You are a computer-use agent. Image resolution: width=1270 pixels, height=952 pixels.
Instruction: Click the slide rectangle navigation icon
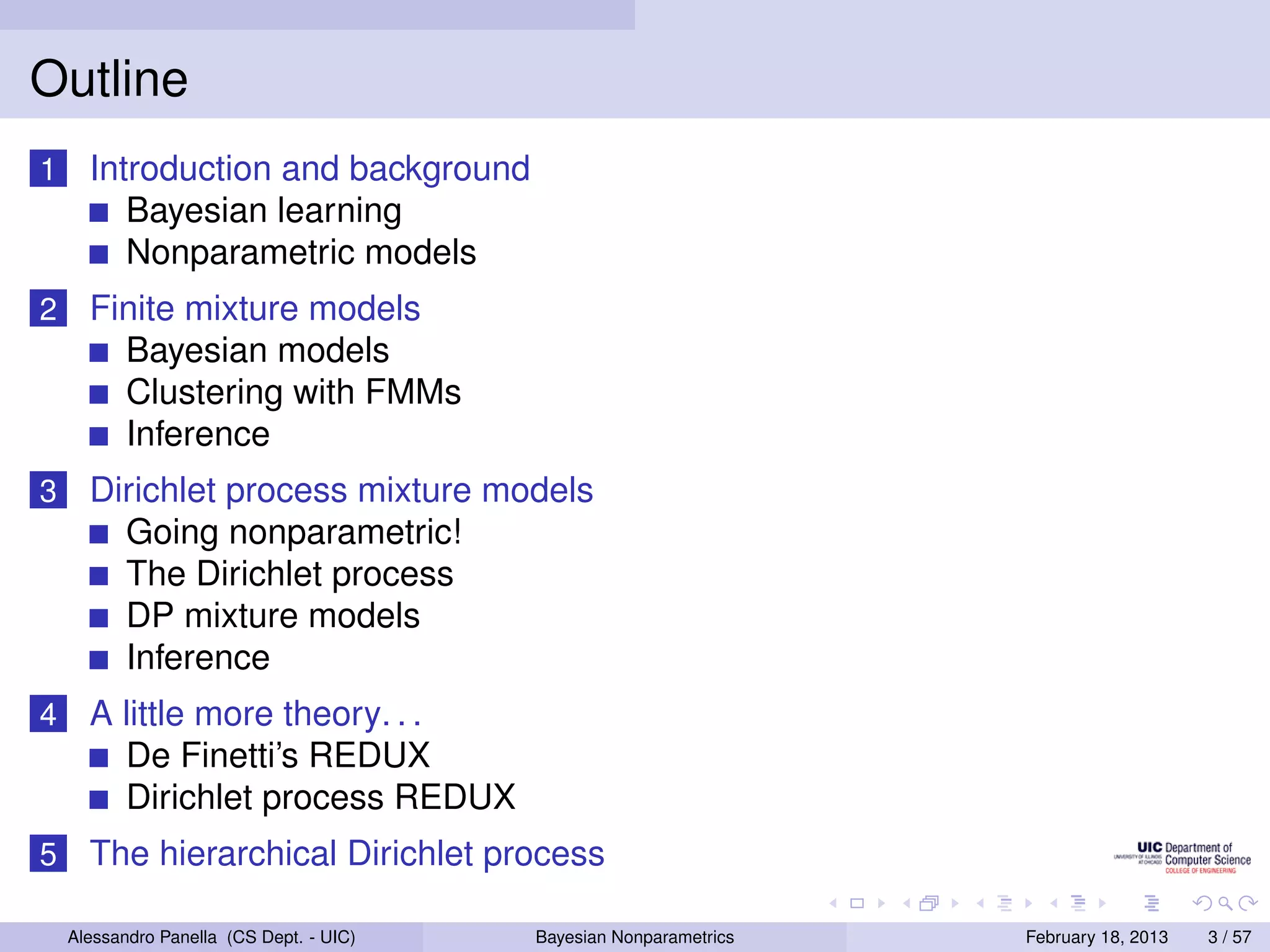(x=857, y=903)
